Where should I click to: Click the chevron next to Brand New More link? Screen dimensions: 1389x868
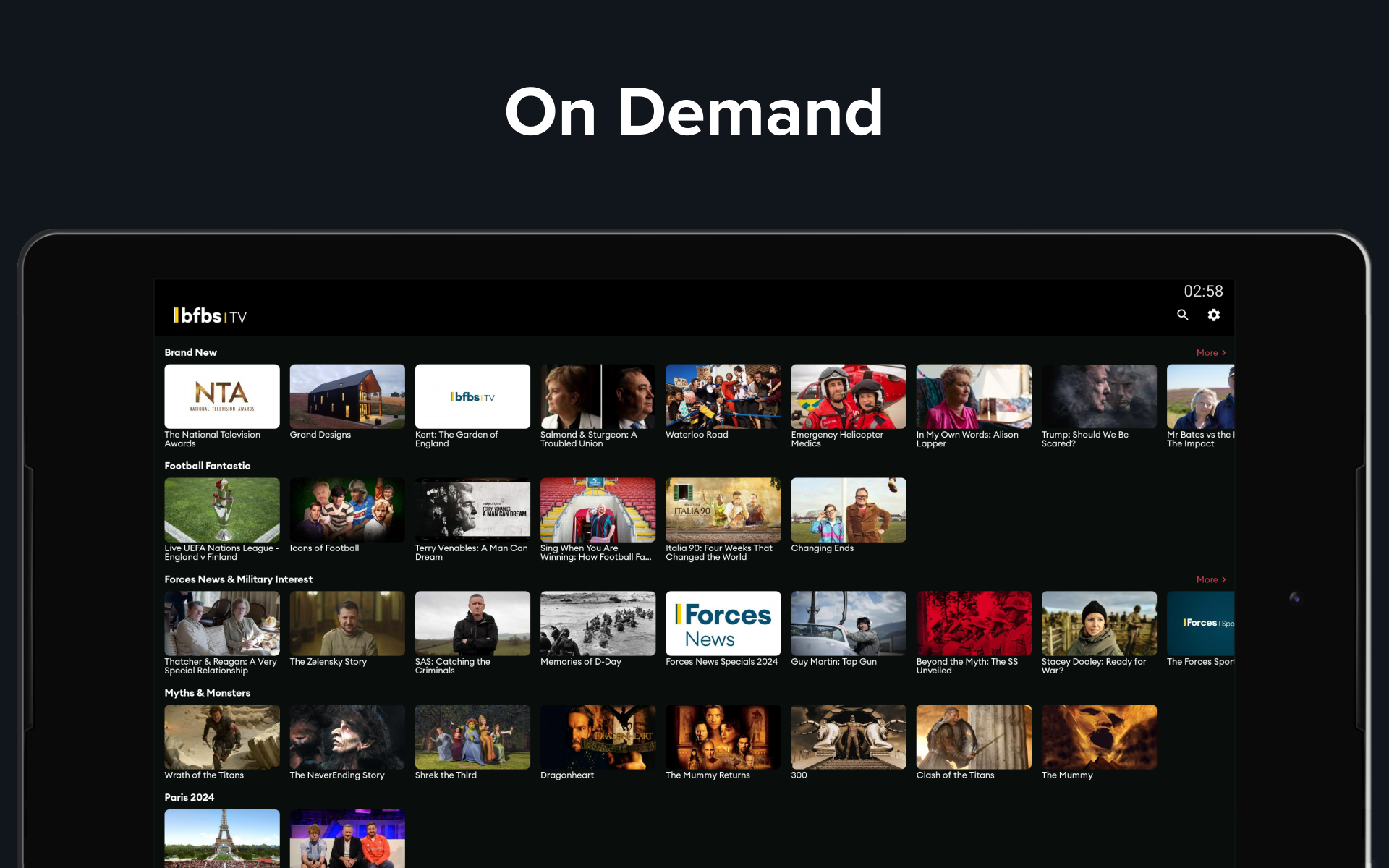1224,352
